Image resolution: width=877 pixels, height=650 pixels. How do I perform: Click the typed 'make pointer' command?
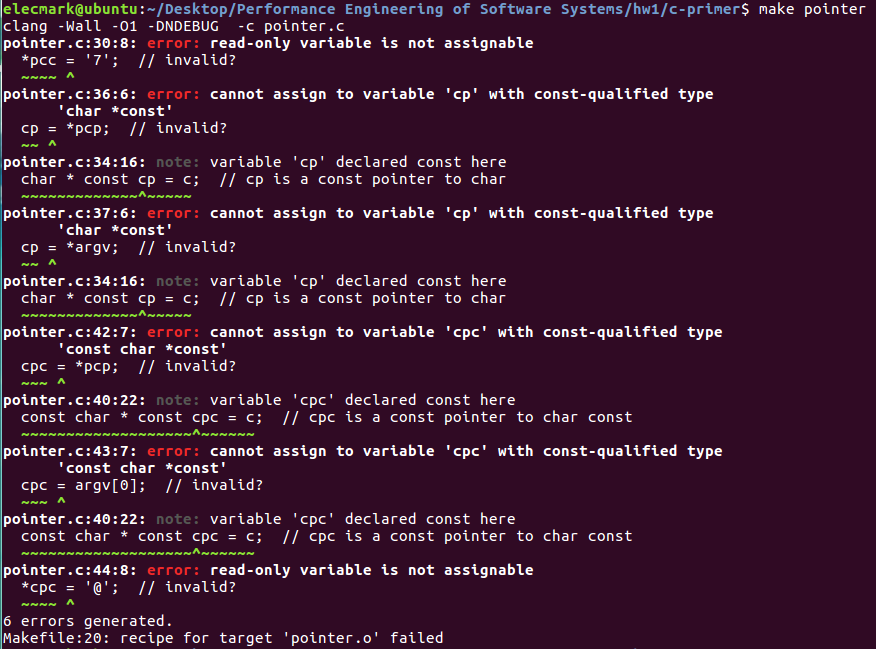812,9
